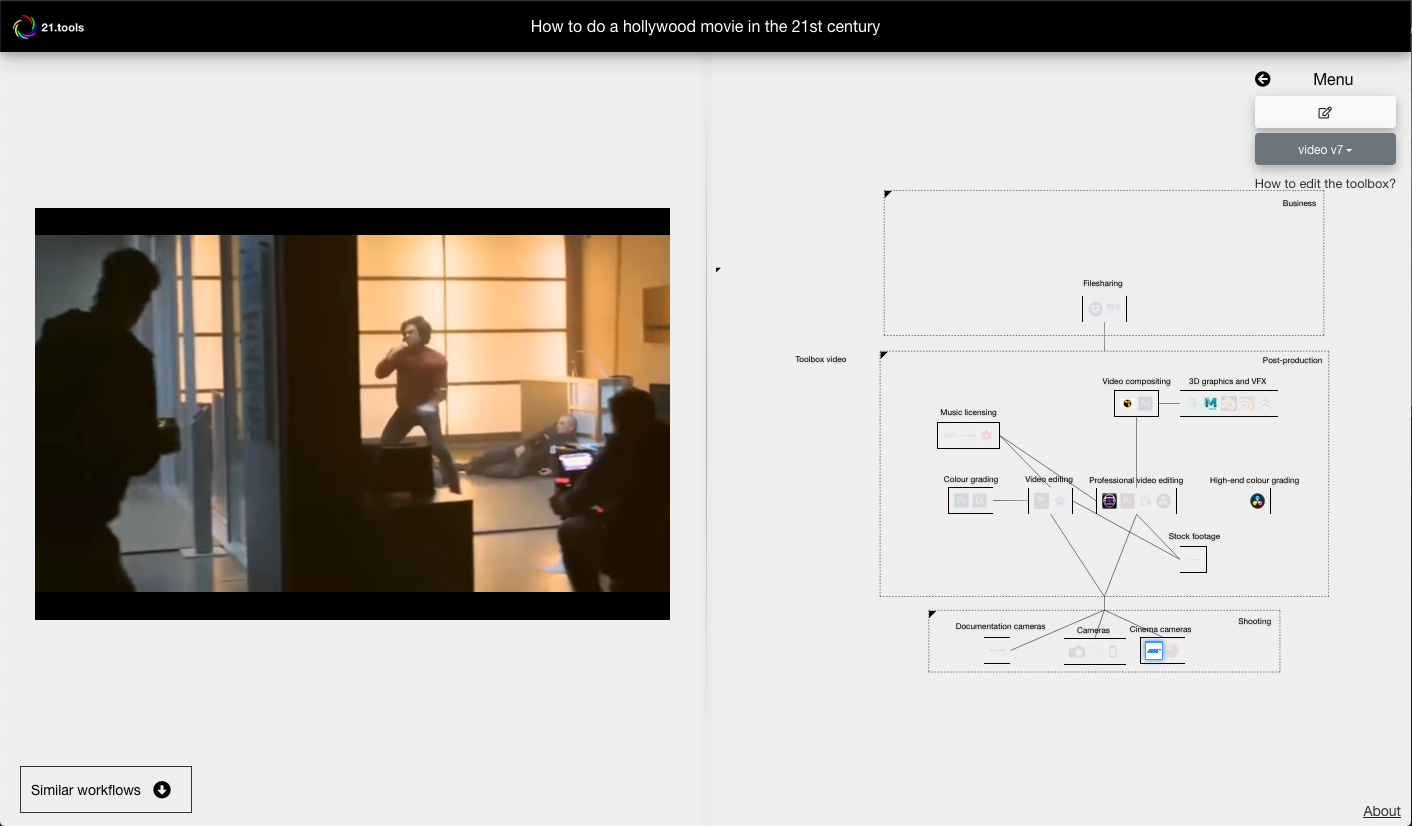Select the DSLR camera icon in Cameras
The image size is (1412, 826).
coord(1077,652)
